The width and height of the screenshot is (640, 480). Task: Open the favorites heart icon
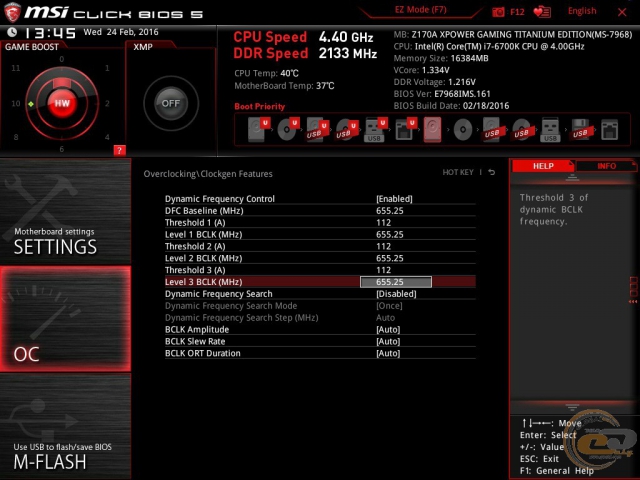[x=542, y=12]
